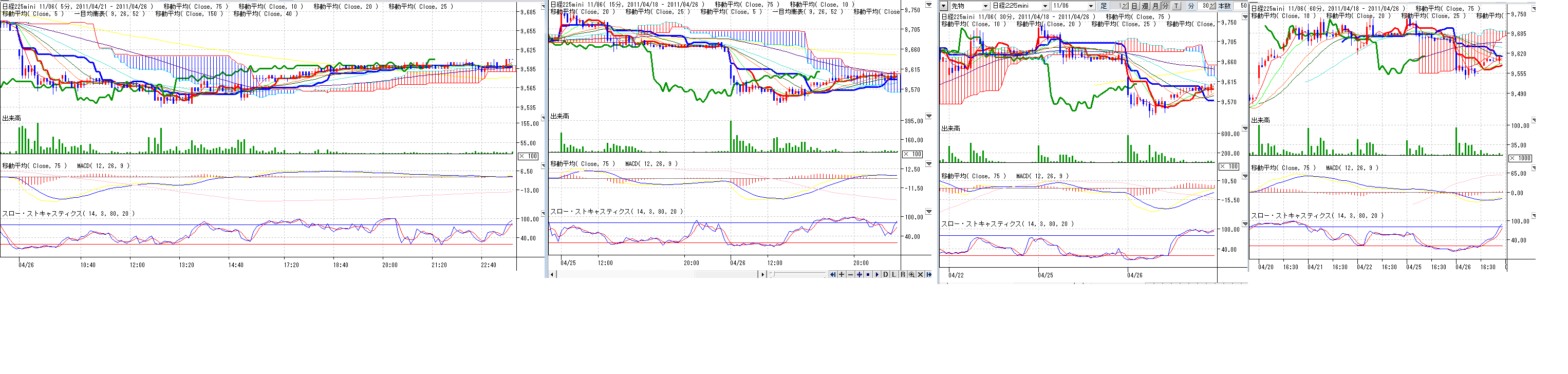This screenshot has height=374, width=1568.
Task: Click the play right-arrow button
Action: point(877,275)
